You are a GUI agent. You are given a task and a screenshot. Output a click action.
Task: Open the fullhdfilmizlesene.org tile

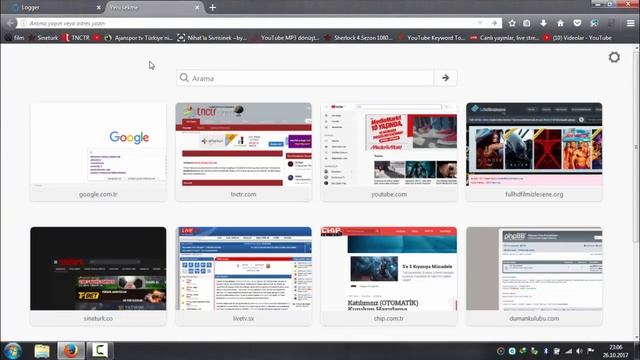click(534, 152)
